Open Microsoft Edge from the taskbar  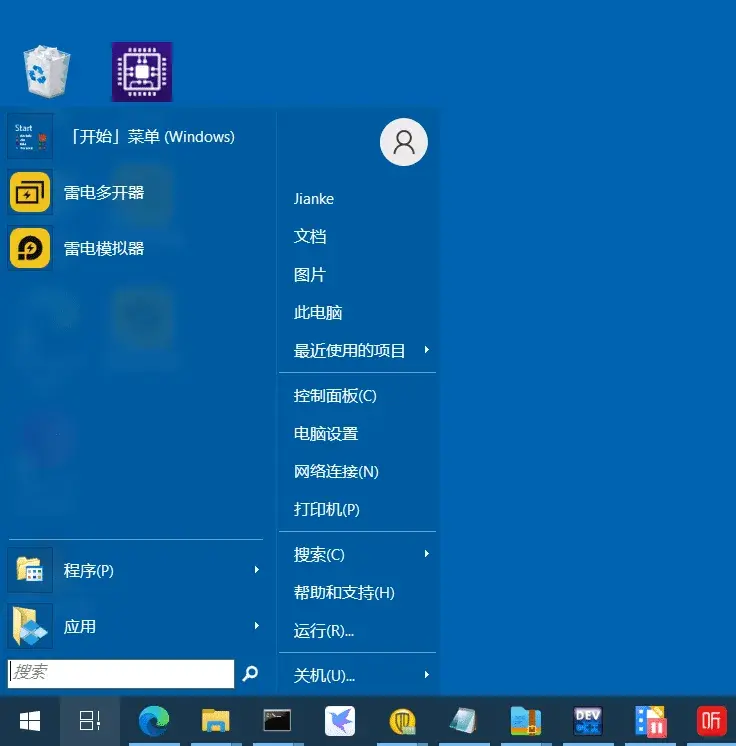154,721
